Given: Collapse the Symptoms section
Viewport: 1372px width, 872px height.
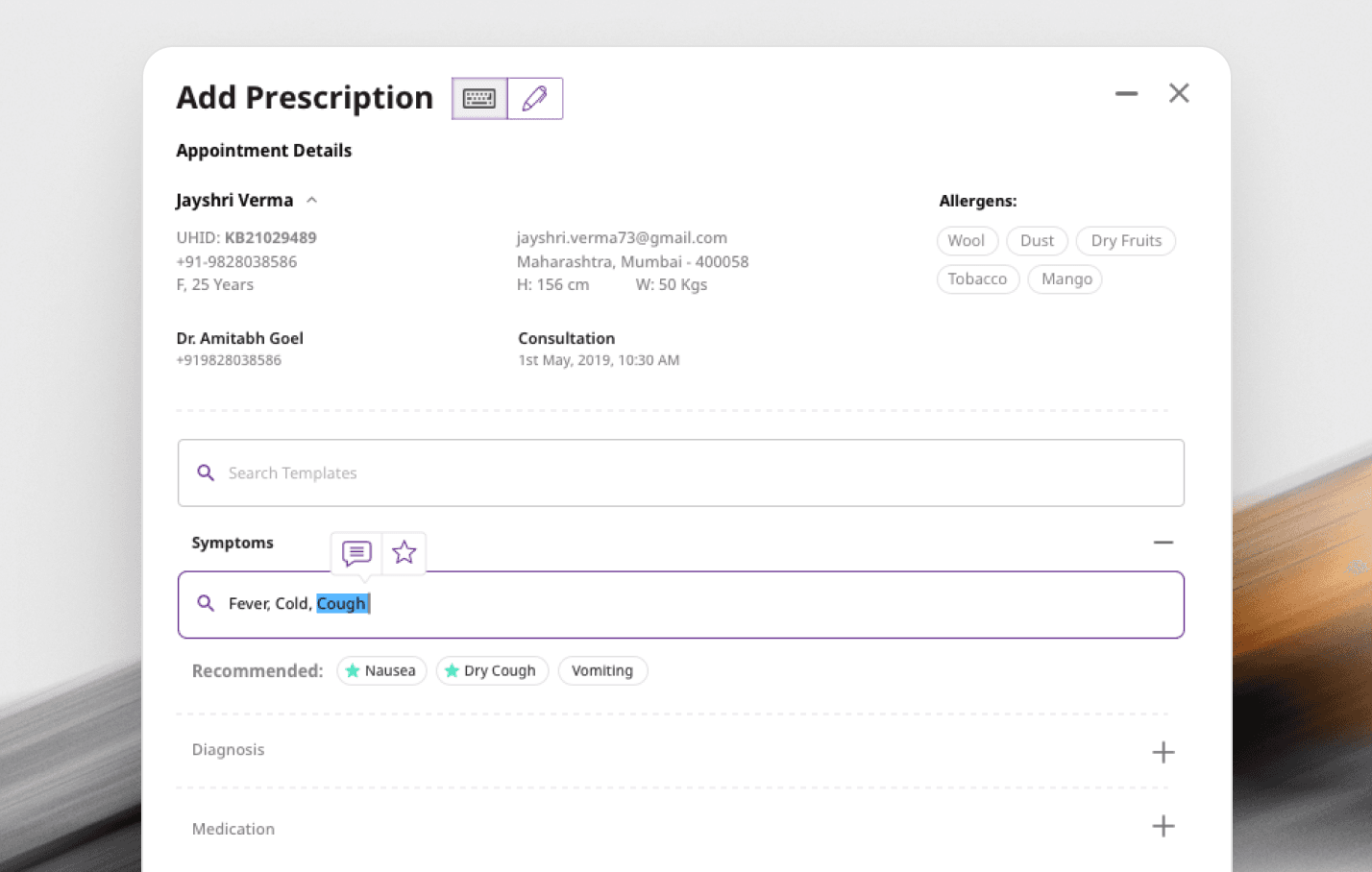Looking at the screenshot, I should point(1164,543).
